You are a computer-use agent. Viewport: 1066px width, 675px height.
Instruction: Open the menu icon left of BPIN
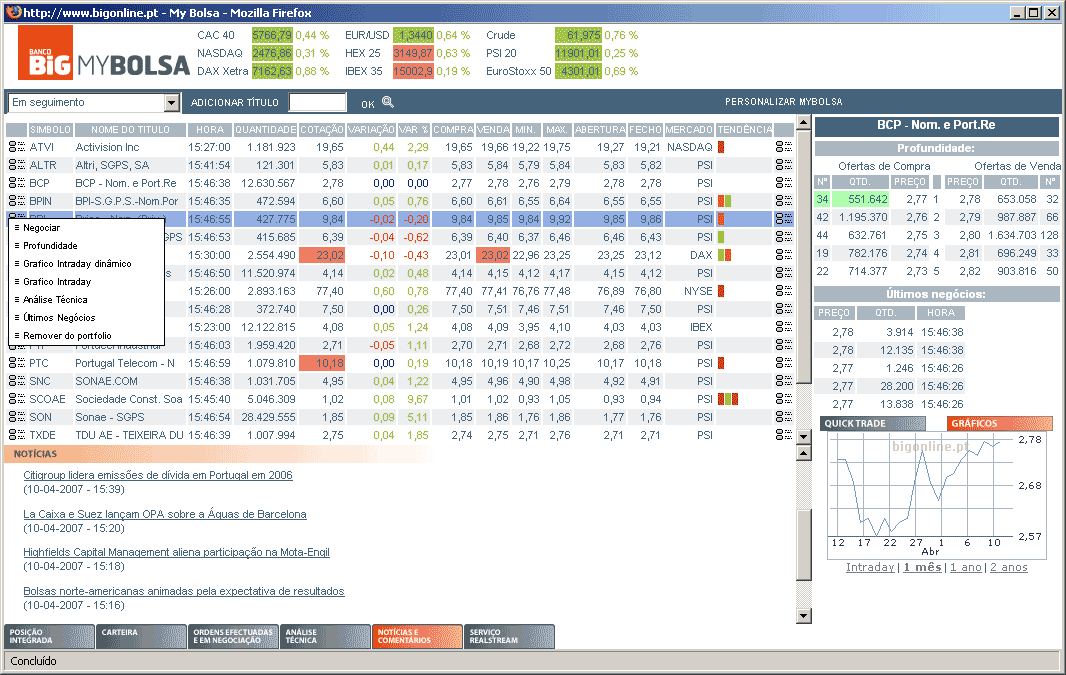tap(16, 201)
